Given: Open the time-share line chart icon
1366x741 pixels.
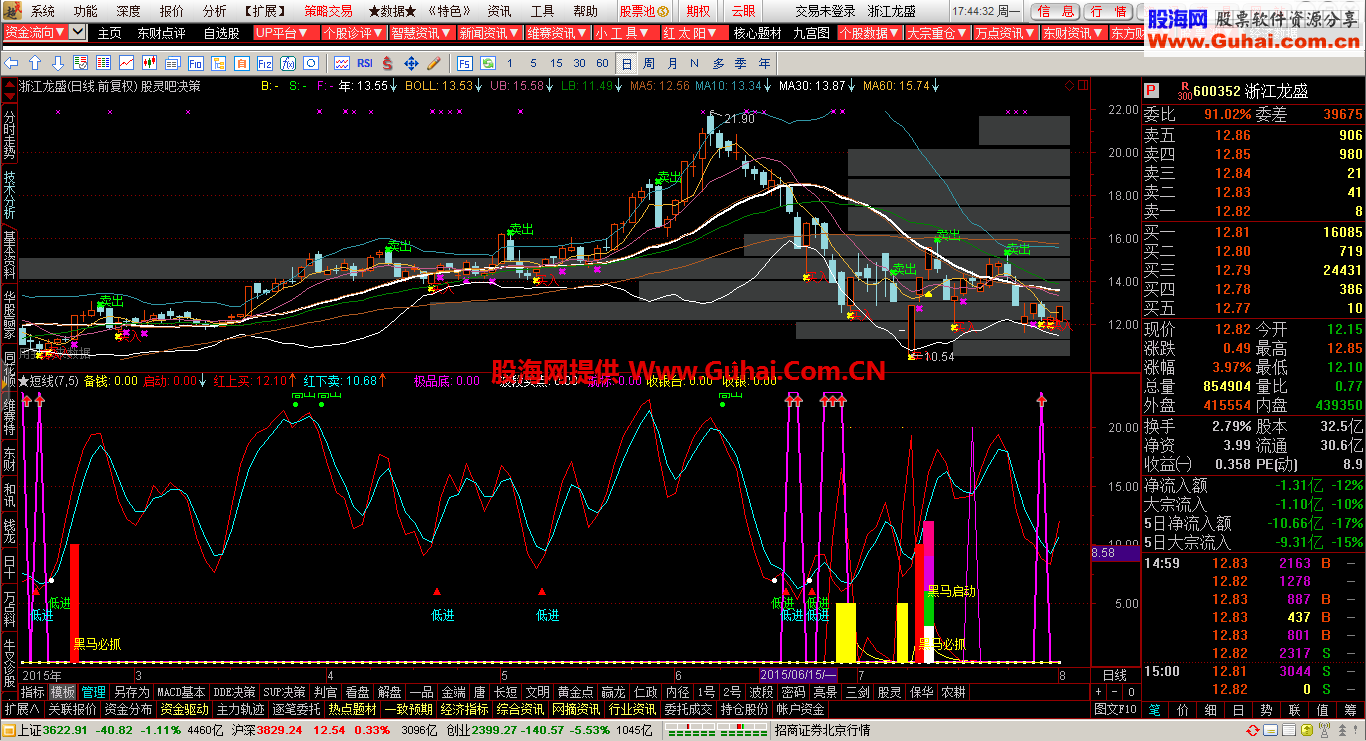Looking at the screenshot, I should point(126,62).
